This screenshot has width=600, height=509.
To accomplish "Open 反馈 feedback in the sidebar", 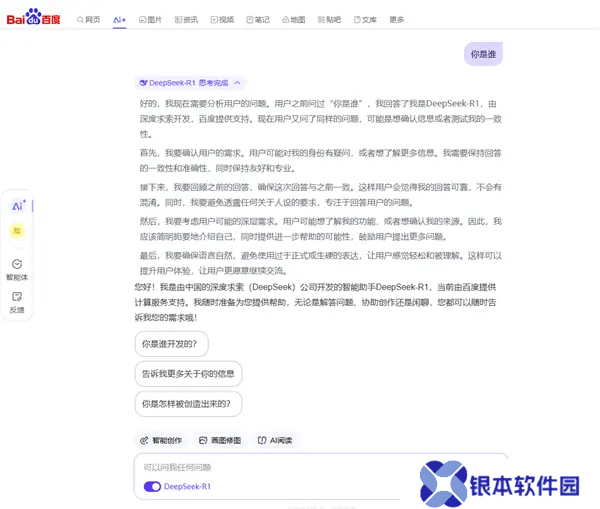I will point(17,301).
